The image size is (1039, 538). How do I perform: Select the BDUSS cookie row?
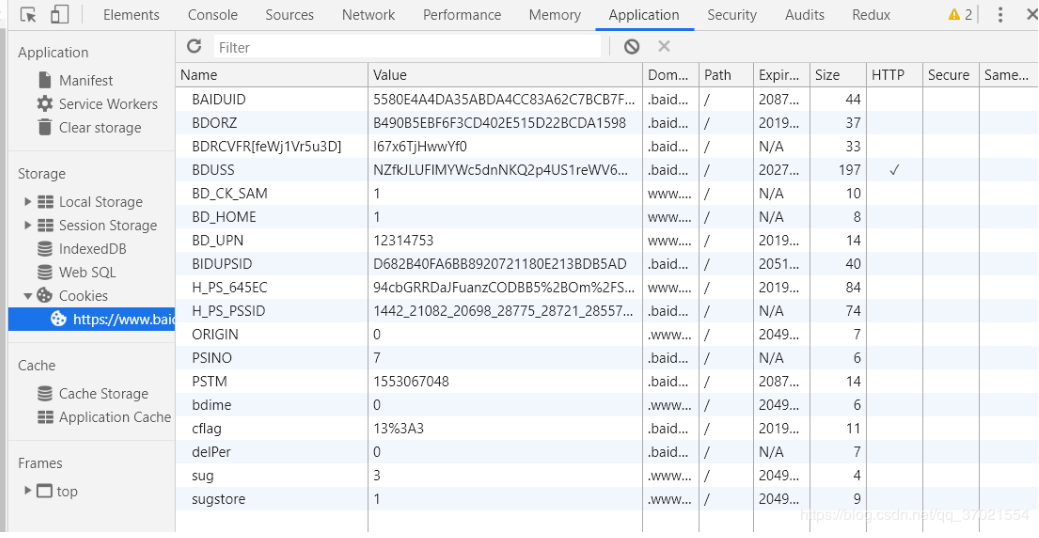coord(607,170)
